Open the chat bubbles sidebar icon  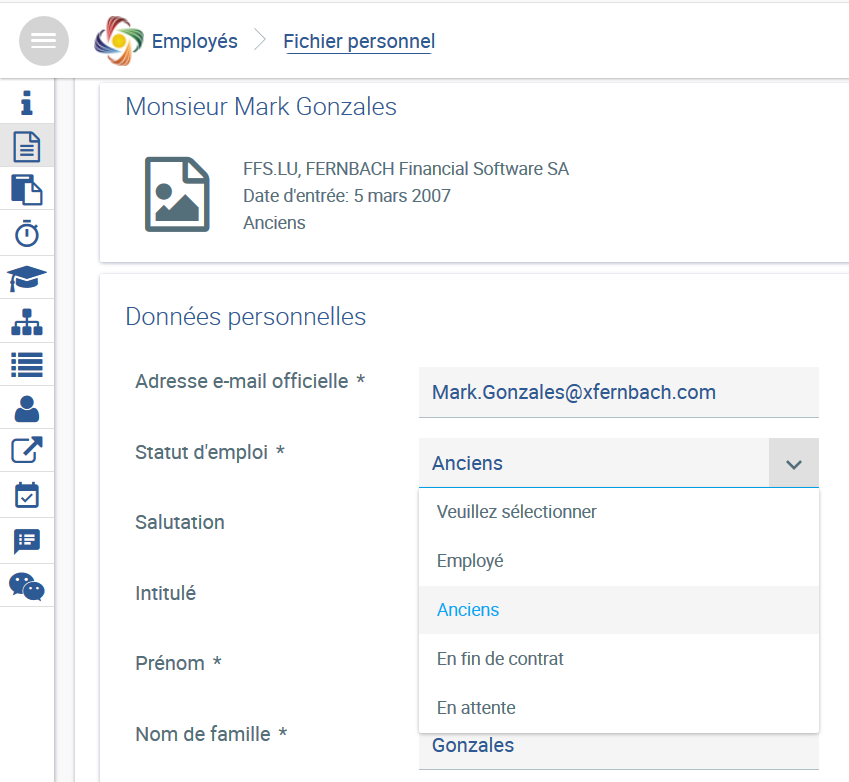tap(27, 586)
